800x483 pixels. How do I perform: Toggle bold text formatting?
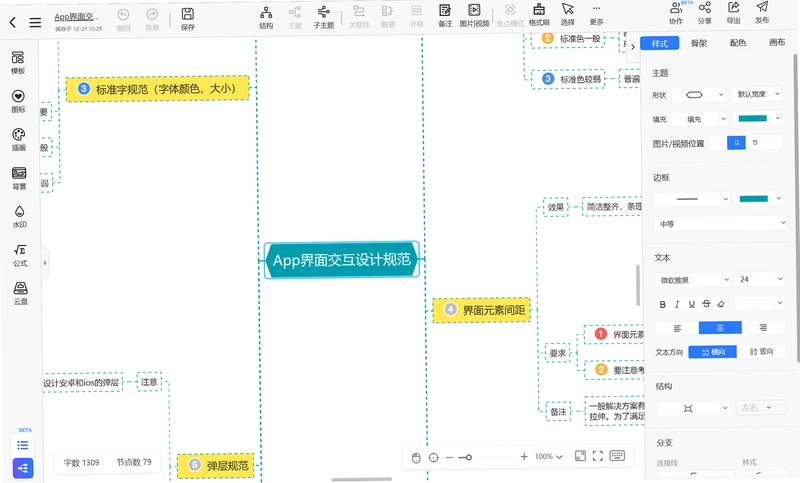click(662, 304)
